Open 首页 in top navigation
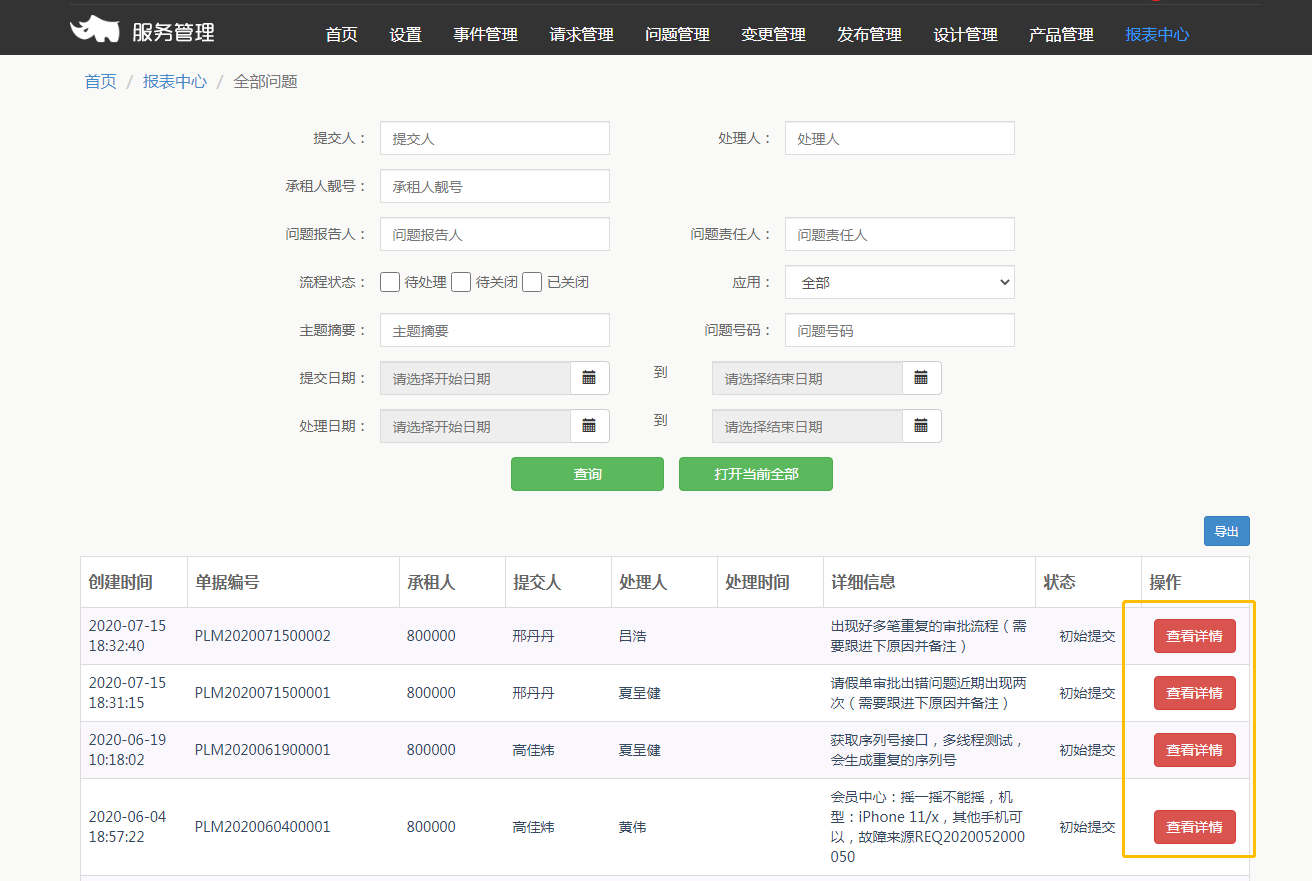The image size is (1312, 881). 341,34
